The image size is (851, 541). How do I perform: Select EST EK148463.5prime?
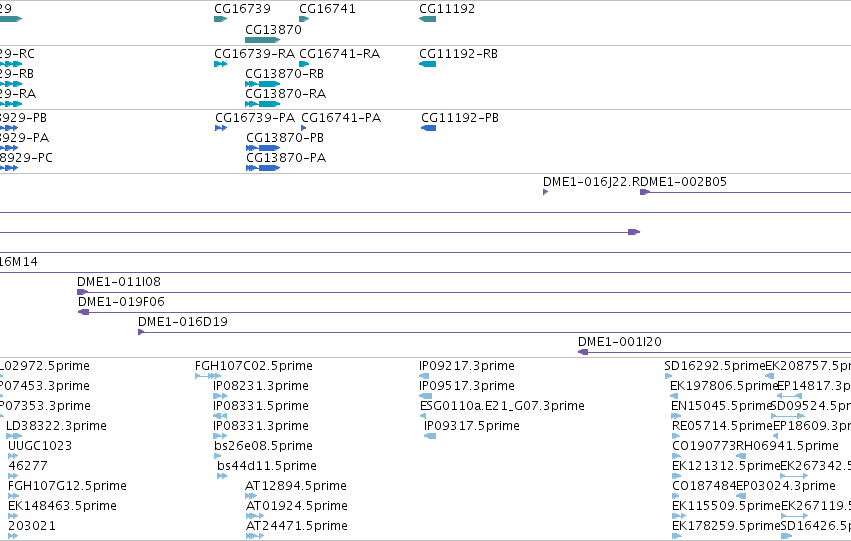click(x=62, y=506)
